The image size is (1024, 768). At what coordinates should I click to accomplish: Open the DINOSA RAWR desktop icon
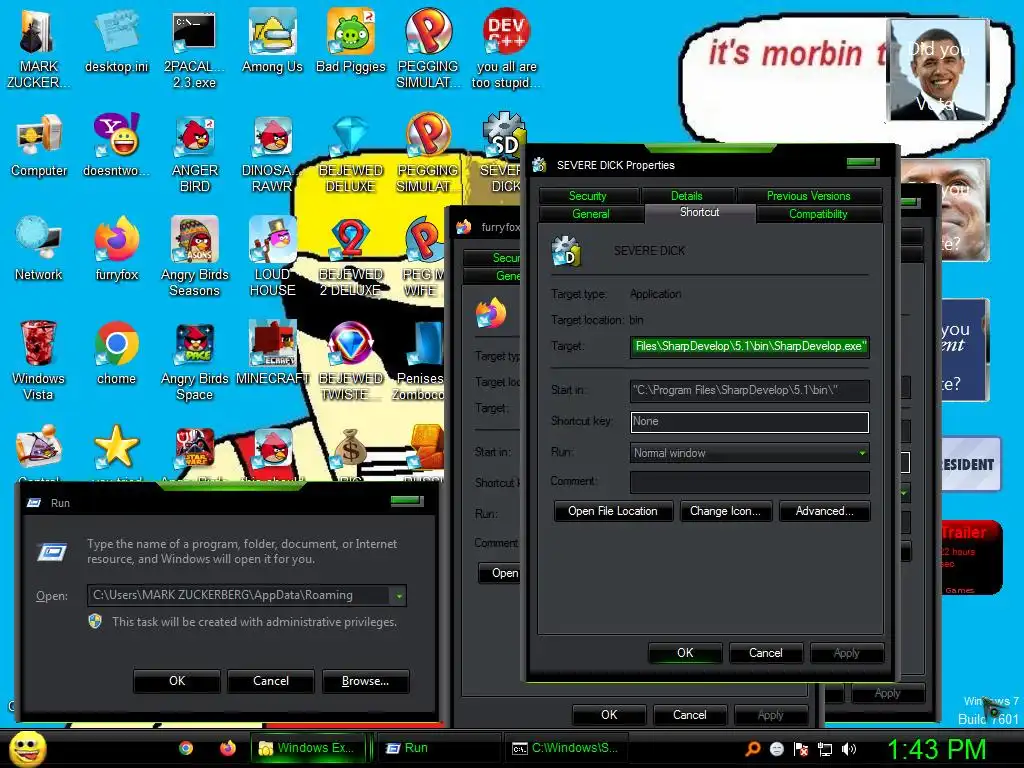pos(272,153)
